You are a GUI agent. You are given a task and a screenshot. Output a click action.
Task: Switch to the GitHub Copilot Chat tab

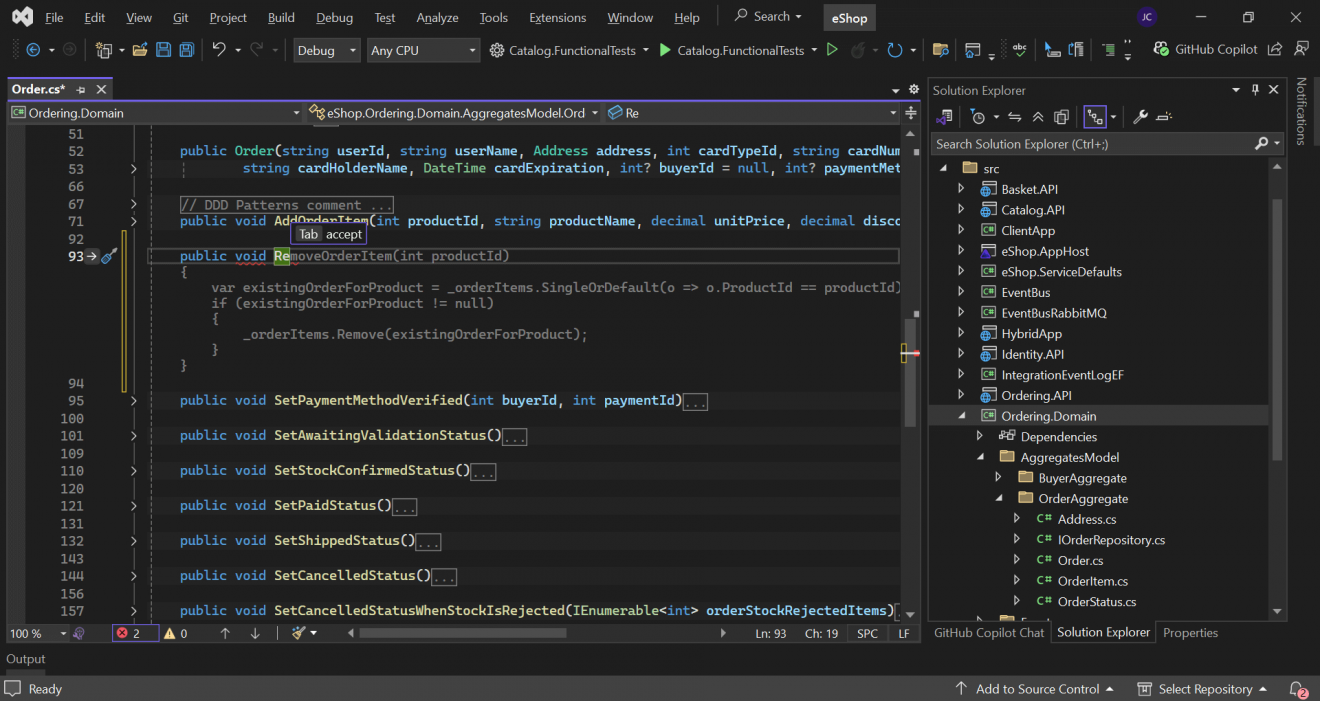(989, 632)
